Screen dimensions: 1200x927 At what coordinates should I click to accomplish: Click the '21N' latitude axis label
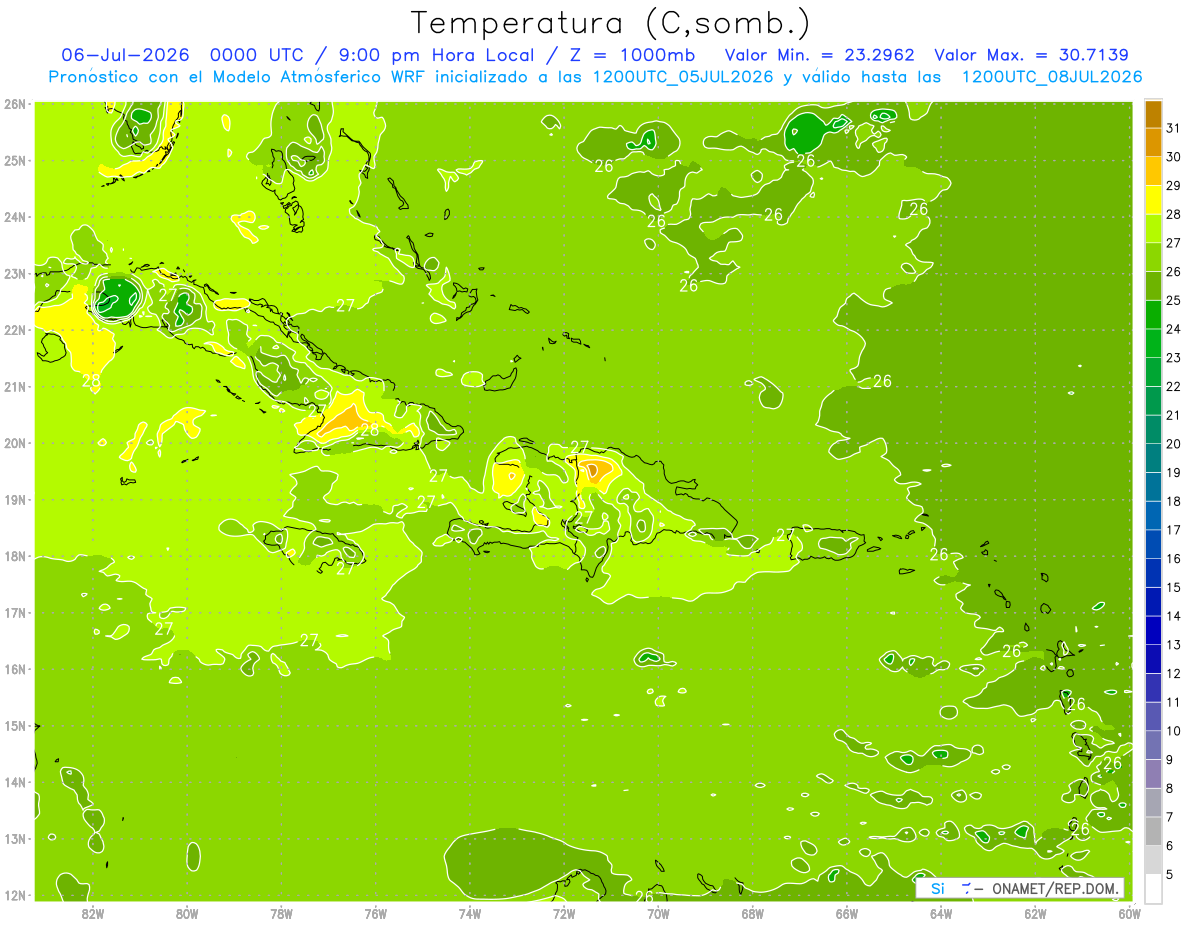pyautogui.click(x=15, y=386)
